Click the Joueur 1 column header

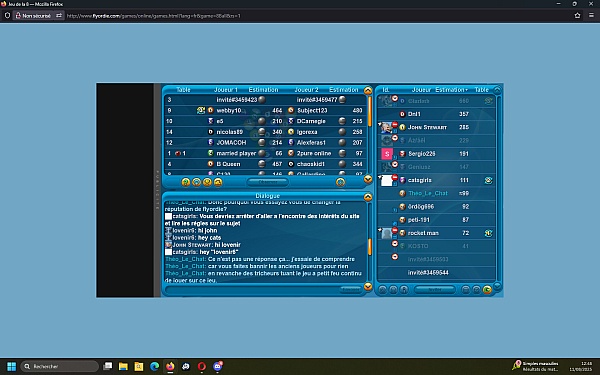coord(226,90)
